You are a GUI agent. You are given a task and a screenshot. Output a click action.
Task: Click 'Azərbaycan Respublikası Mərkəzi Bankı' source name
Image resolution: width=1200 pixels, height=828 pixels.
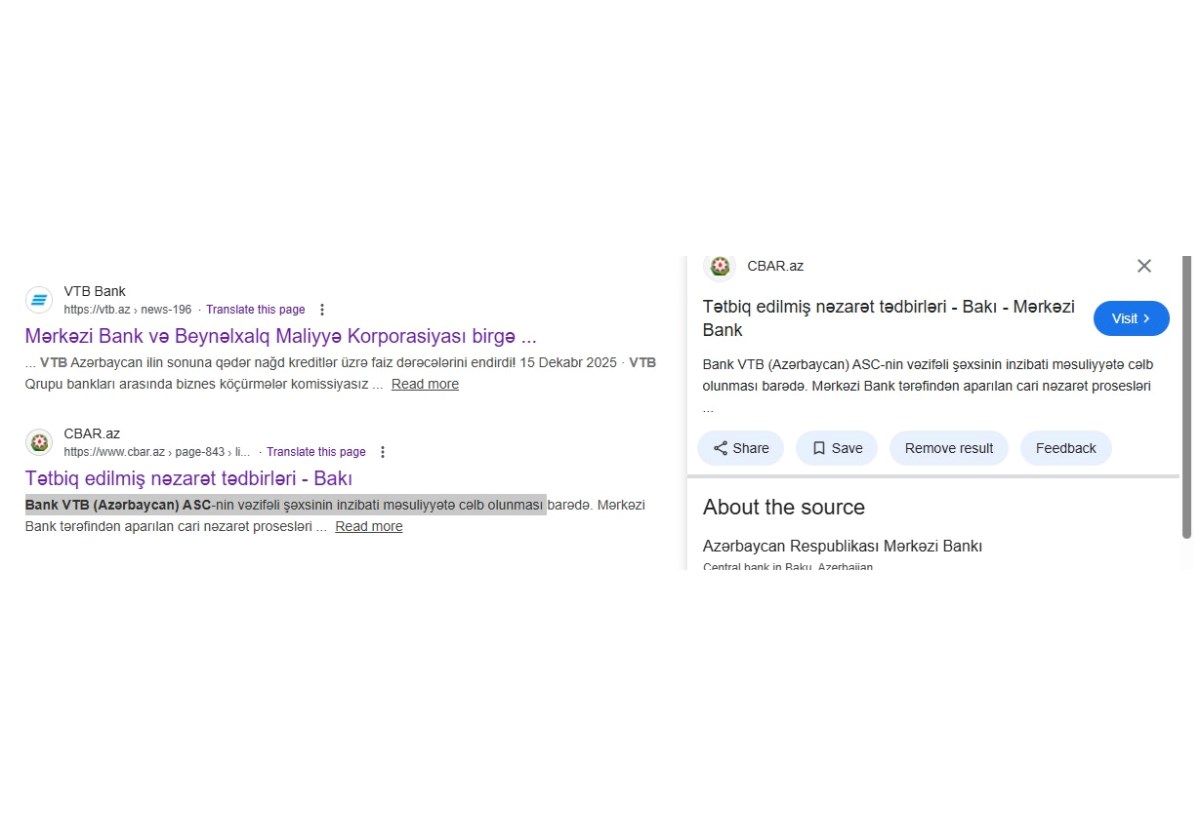[x=842, y=546]
